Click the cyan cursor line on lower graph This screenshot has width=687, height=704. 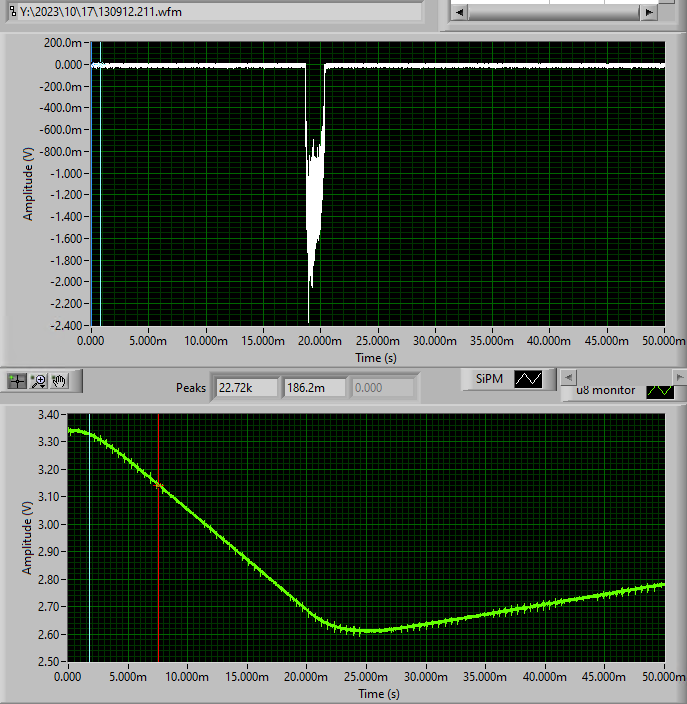tap(89, 539)
